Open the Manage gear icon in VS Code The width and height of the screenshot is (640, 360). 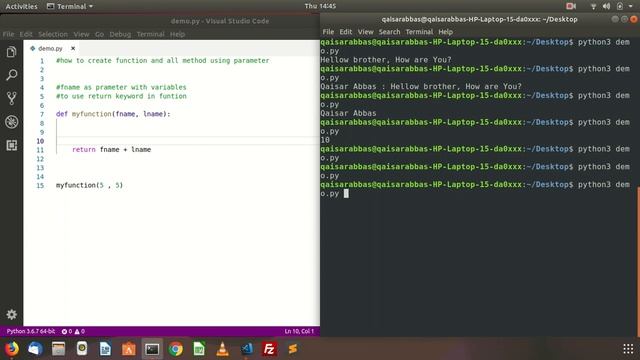[x=11, y=314]
